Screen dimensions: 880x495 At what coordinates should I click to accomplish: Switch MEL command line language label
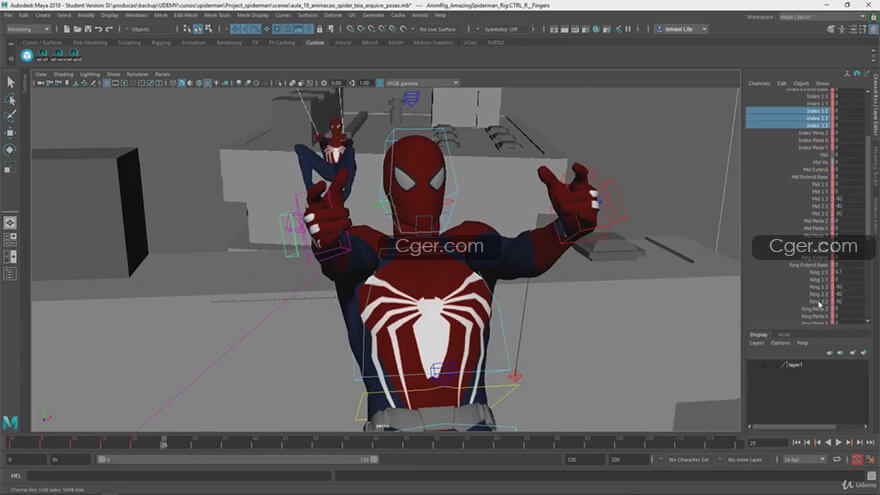point(15,476)
